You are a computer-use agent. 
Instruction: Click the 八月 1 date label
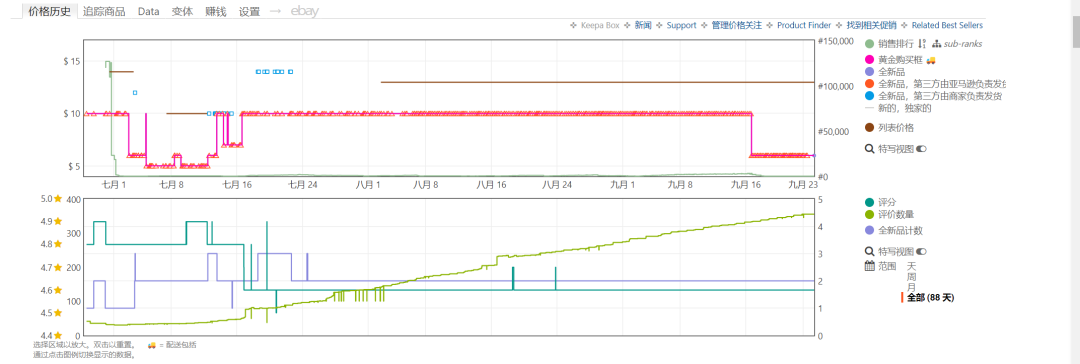tap(368, 185)
